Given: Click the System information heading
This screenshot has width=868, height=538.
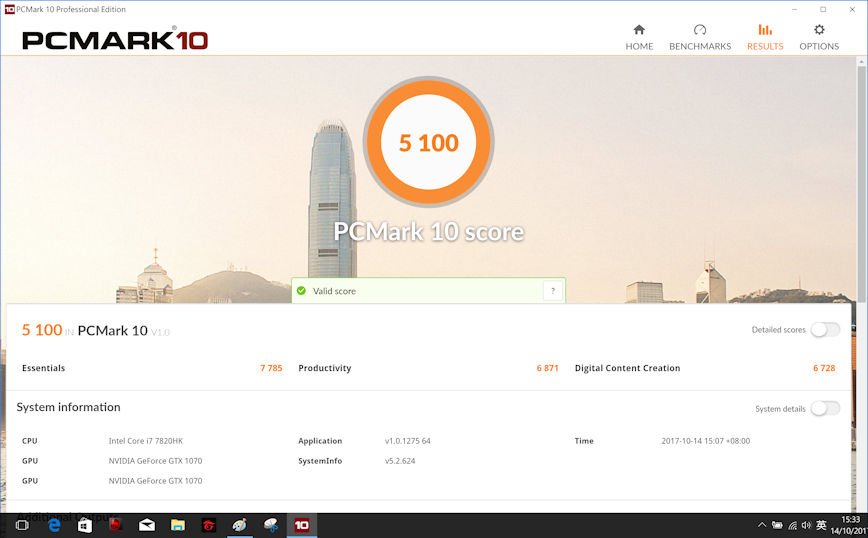Looking at the screenshot, I should pos(68,407).
